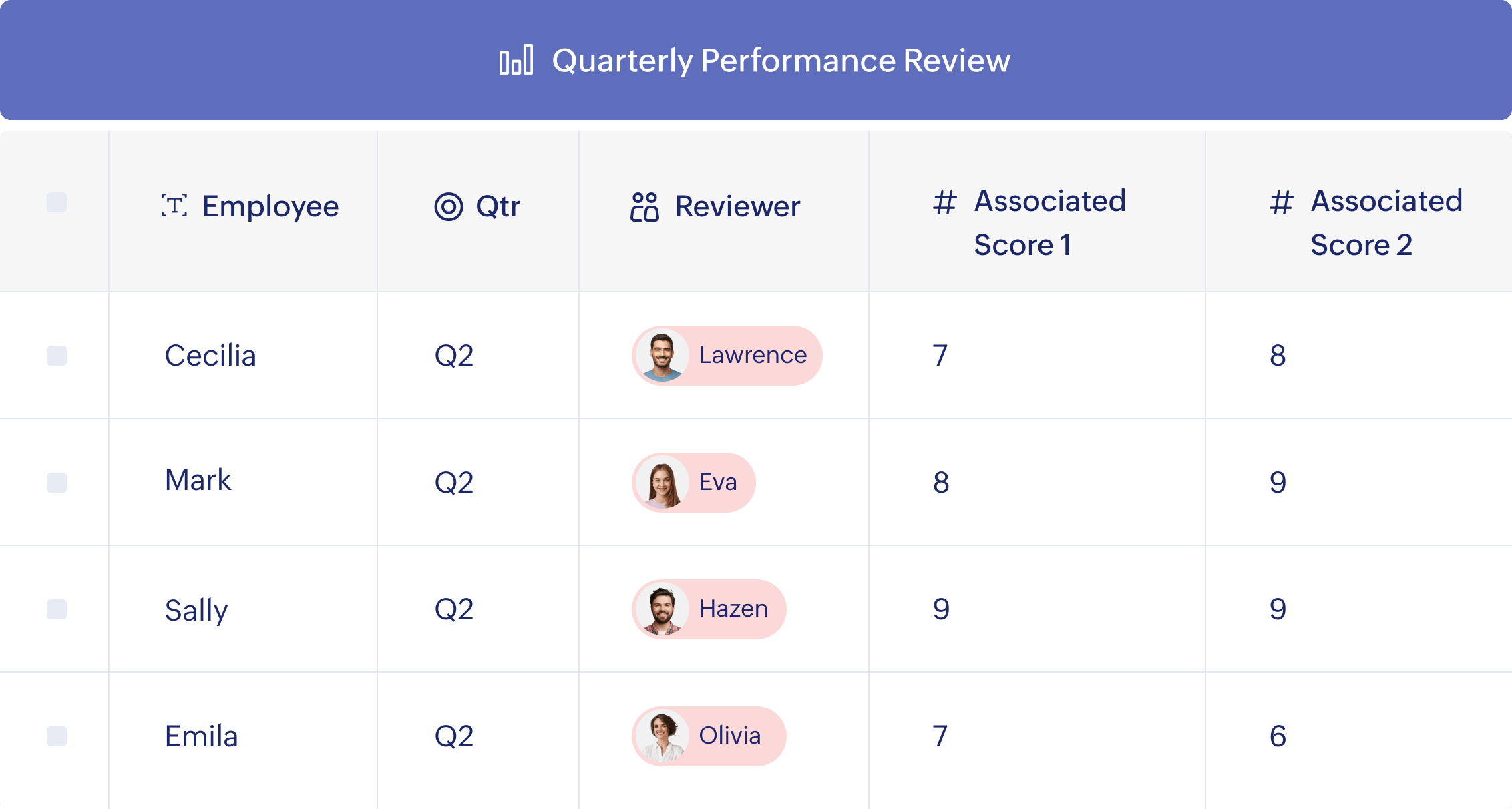Click the hash icon for Associated Score 2
Image resolution: width=1512 pixels, height=809 pixels.
(1281, 202)
